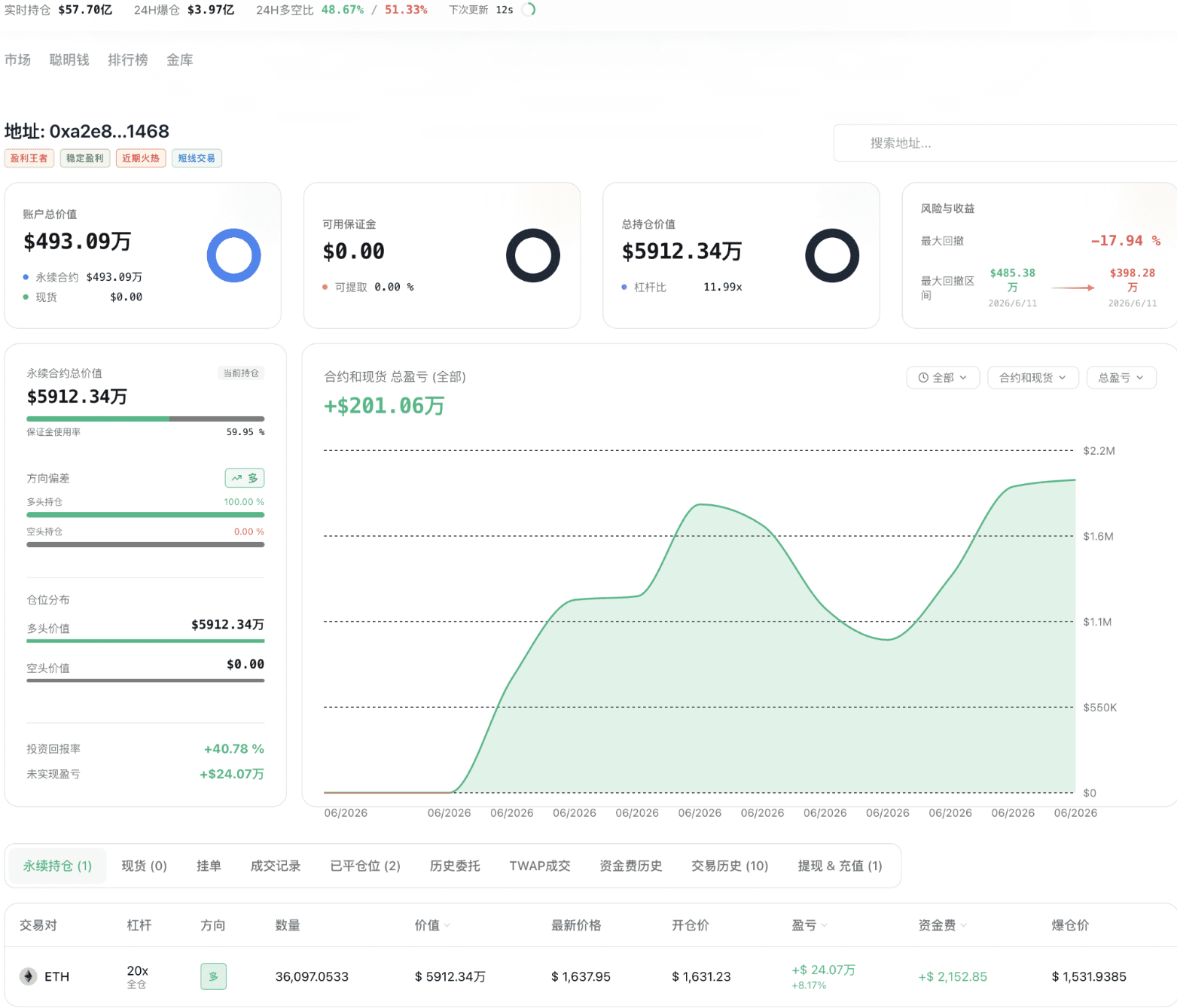Click the $485.38万 drawdown start value
Viewport: 1177px width, 1008px height.
coord(1013,280)
